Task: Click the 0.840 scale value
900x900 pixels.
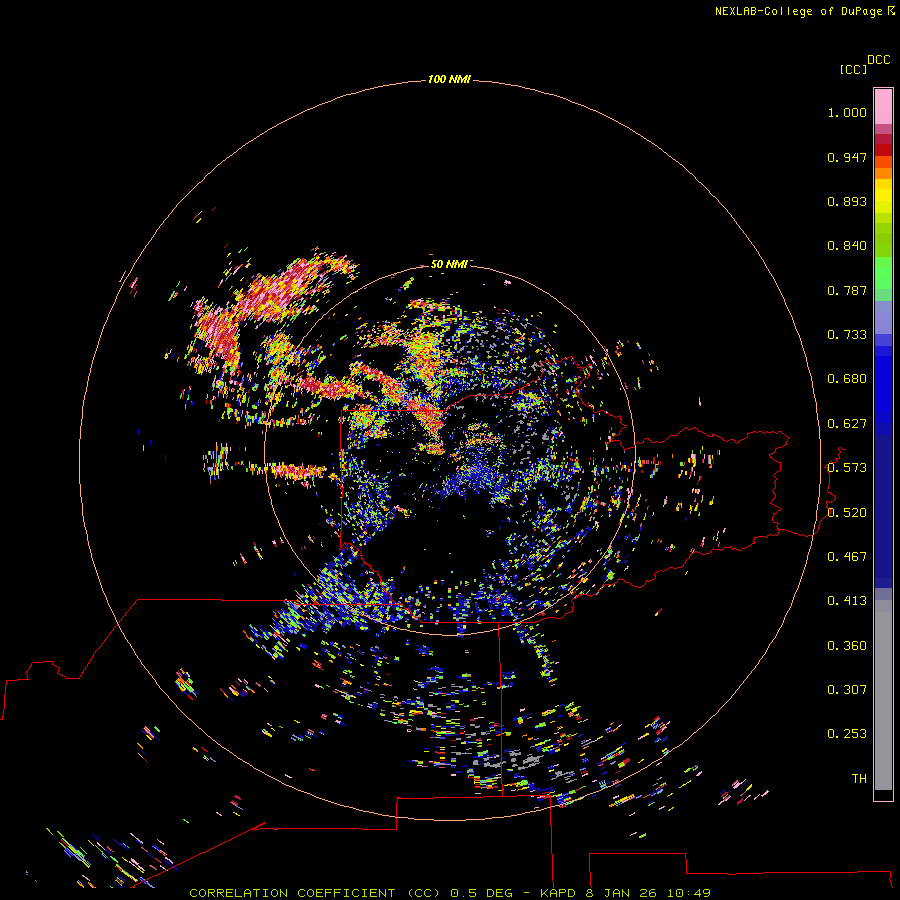Action: point(847,246)
